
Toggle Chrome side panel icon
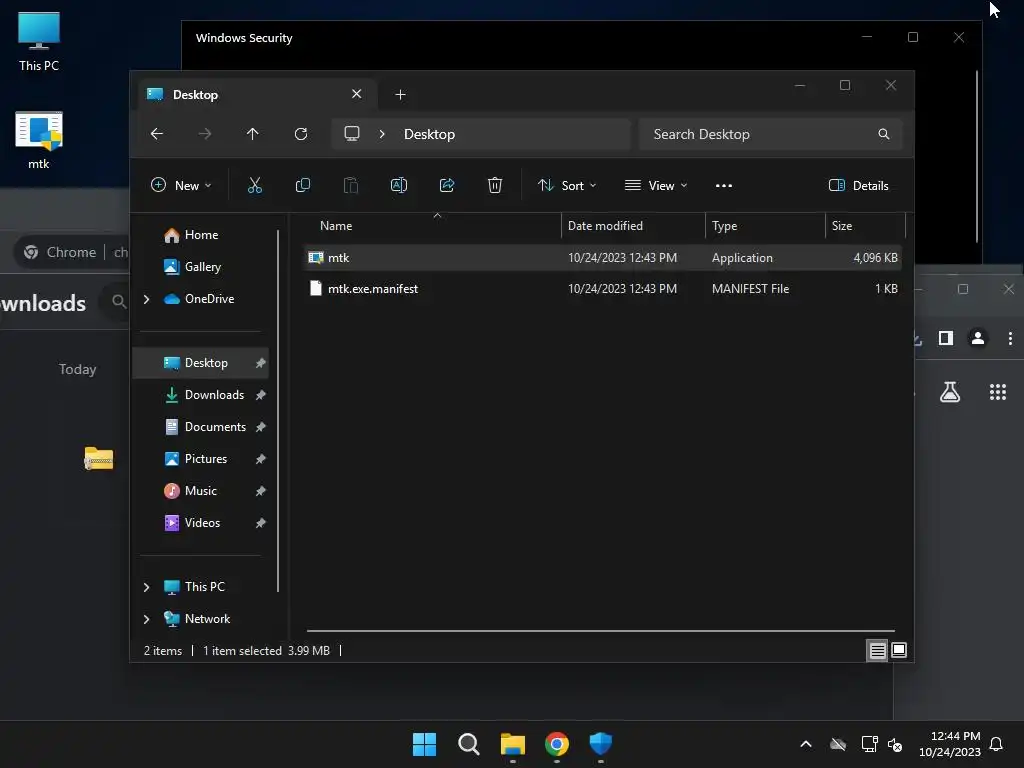click(x=946, y=338)
